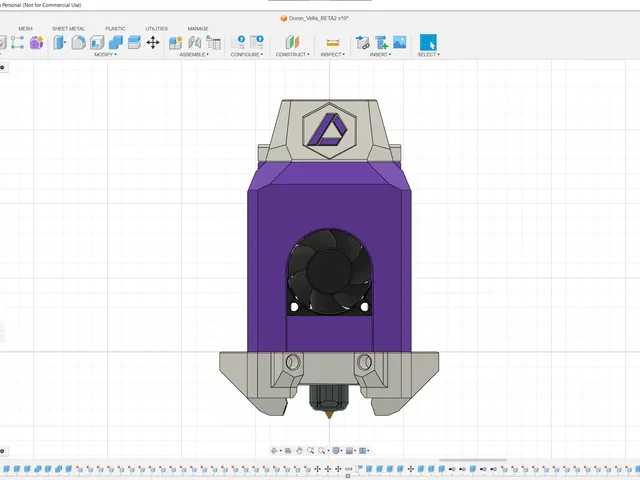Switch to the SHEET METAL tab

[68, 29]
